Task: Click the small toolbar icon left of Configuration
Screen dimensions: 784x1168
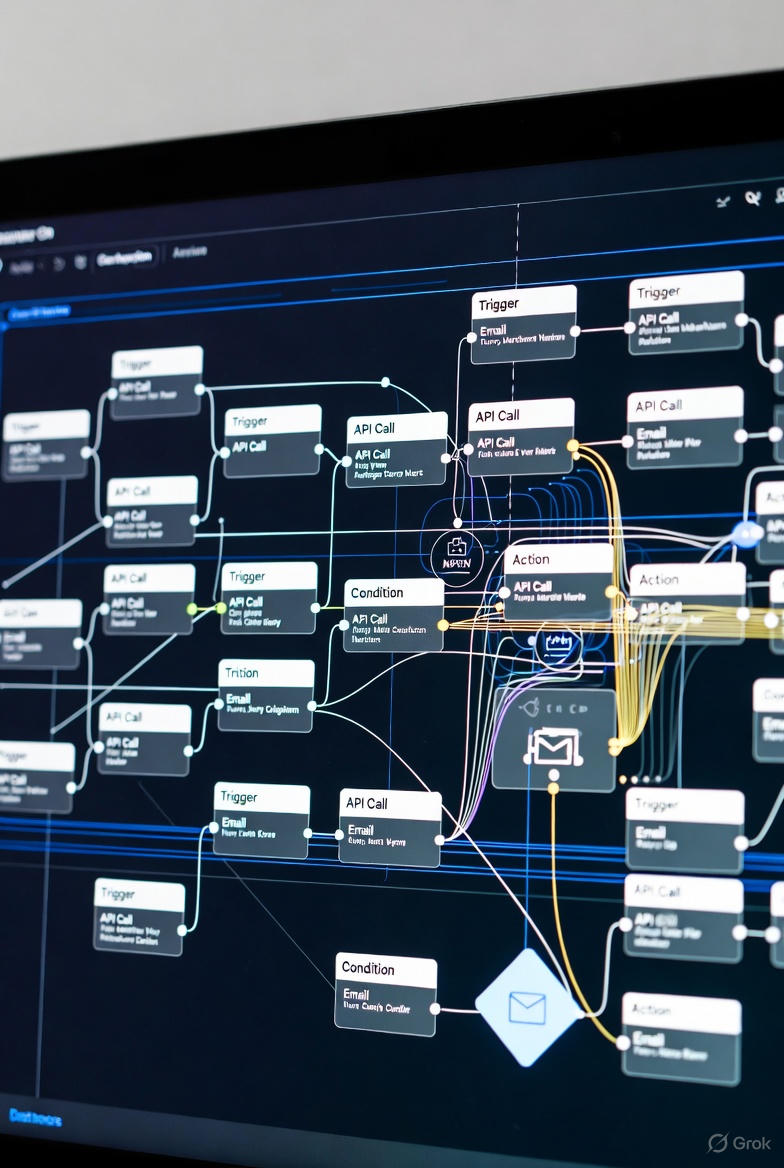Action: tap(80, 262)
